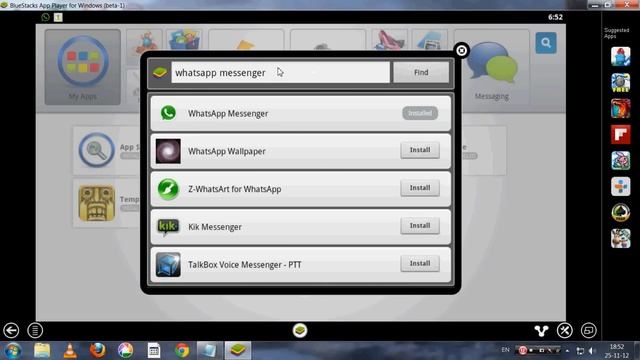Open Firefox from taskbar
Viewport: 640px width, 360px height.
point(98,350)
